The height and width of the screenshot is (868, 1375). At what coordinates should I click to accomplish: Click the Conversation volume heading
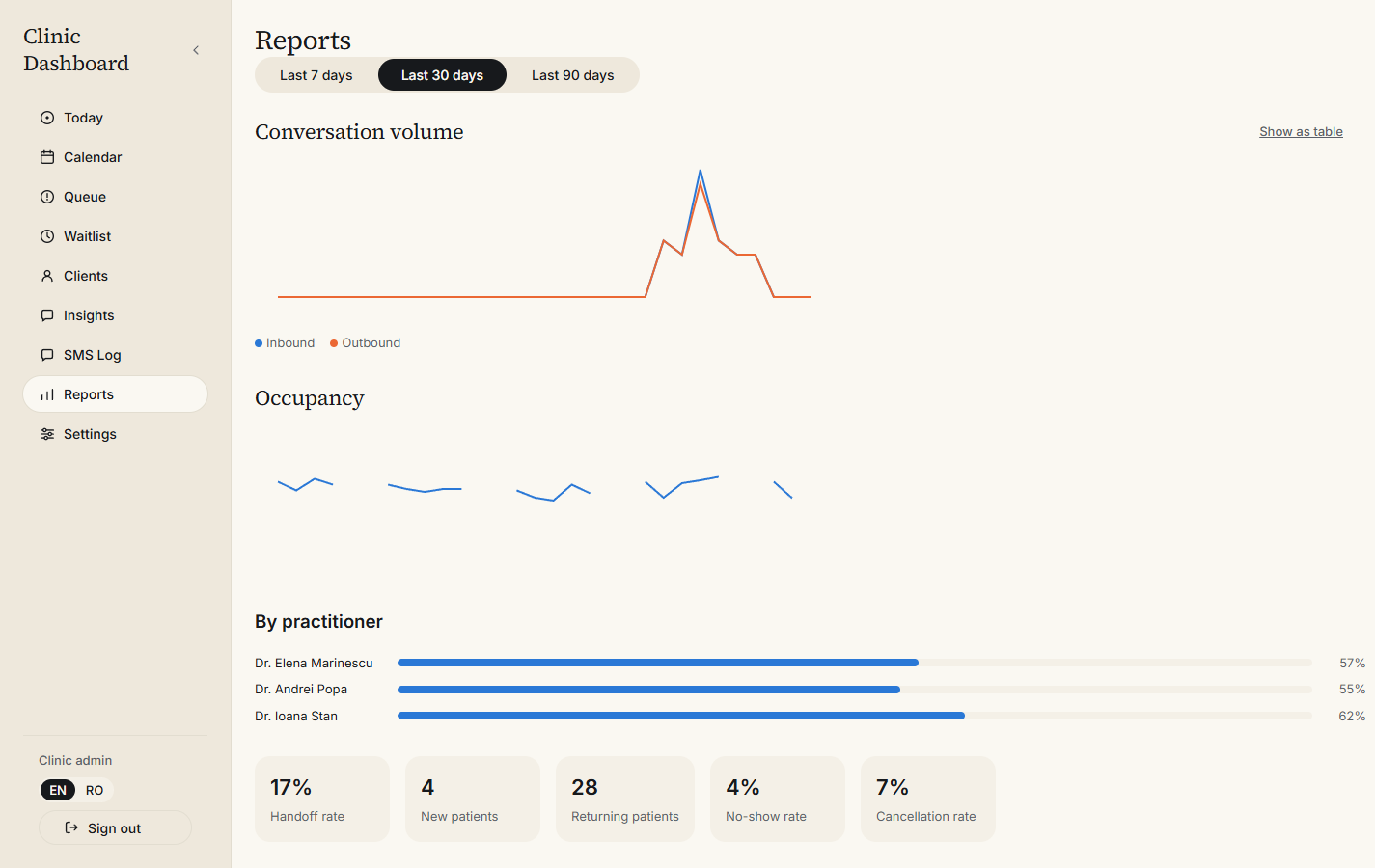(x=359, y=132)
